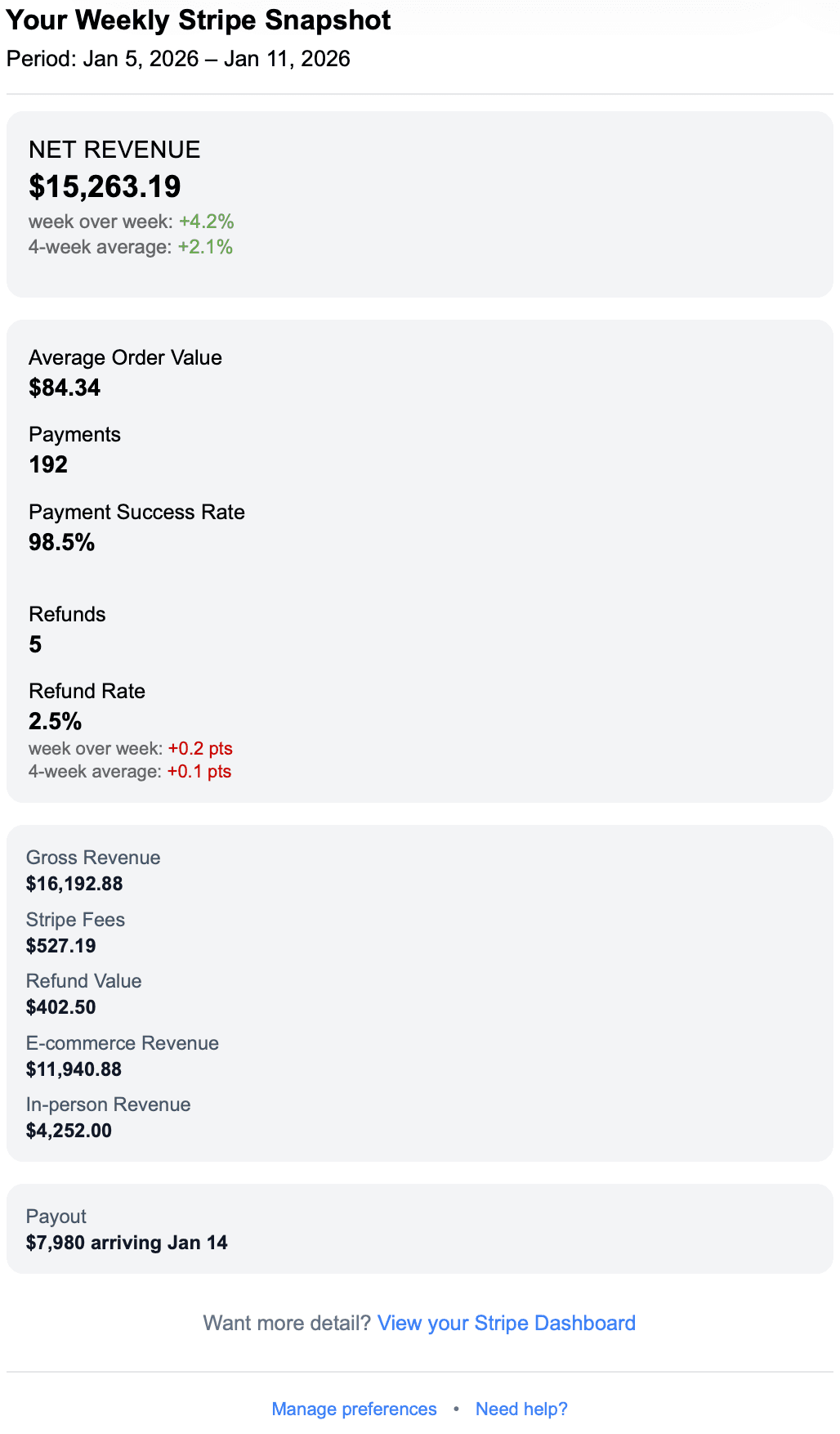Select the Refund Value amount
Viewport: 840px width, 1434px height.
point(61,1006)
